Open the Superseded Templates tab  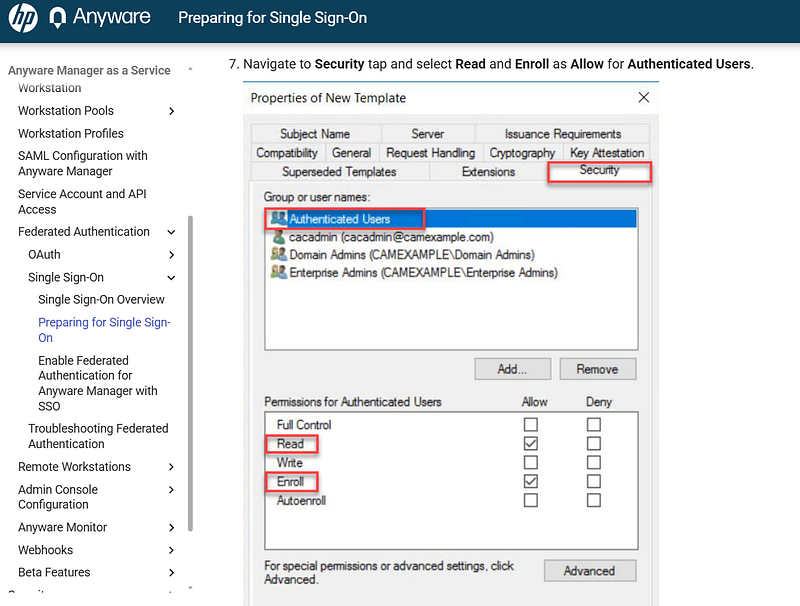[x=339, y=171]
